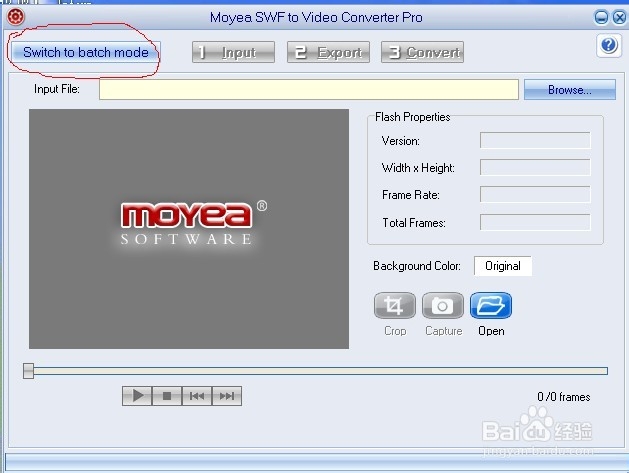Go to step 2 Export

[x=328, y=52]
